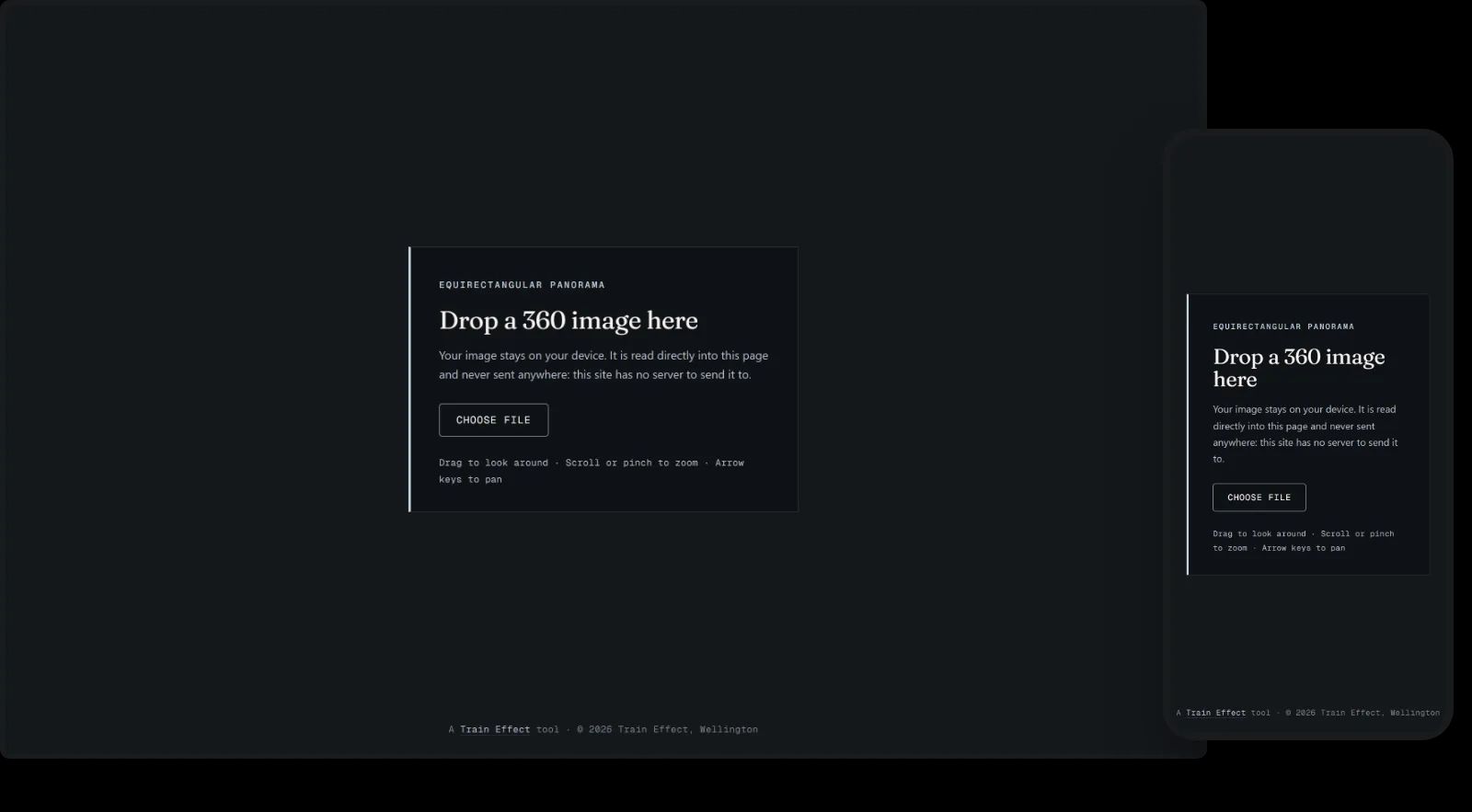Click 'Your image stays on your device' paragraph in mobile view

(1305, 434)
